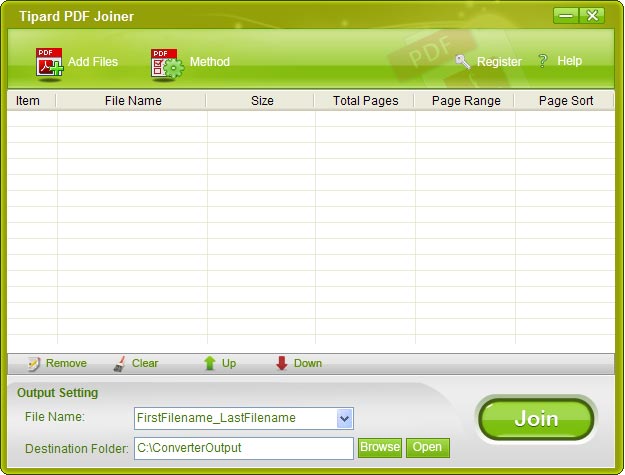625x475 pixels.
Task: Click the Clear broom icon
Action: 119,363
